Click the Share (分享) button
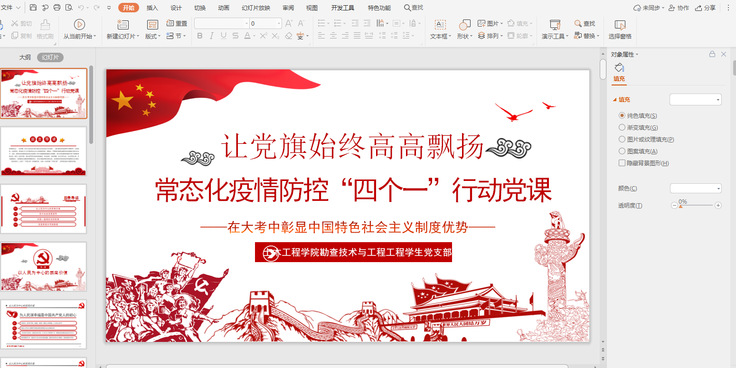 (x=706, y=8)
